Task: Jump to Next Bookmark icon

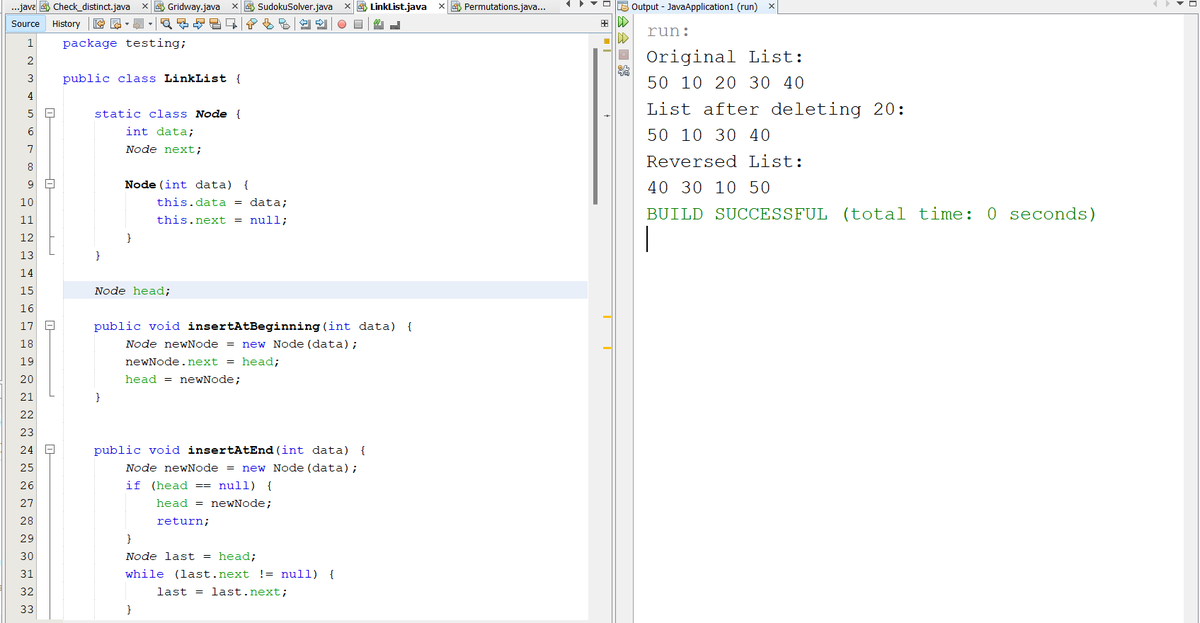Action: click(267, 24)
